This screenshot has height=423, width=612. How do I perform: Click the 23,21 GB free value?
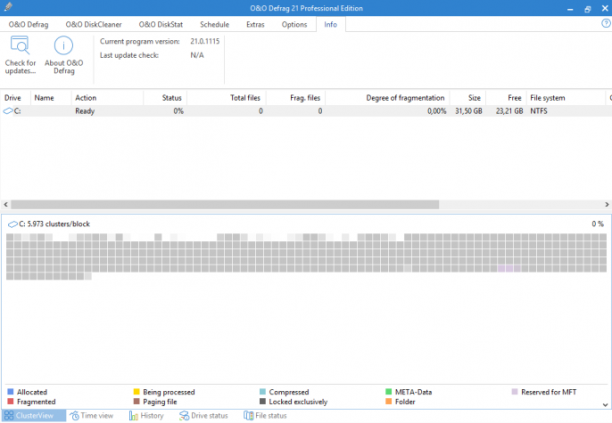click(509, 111)
